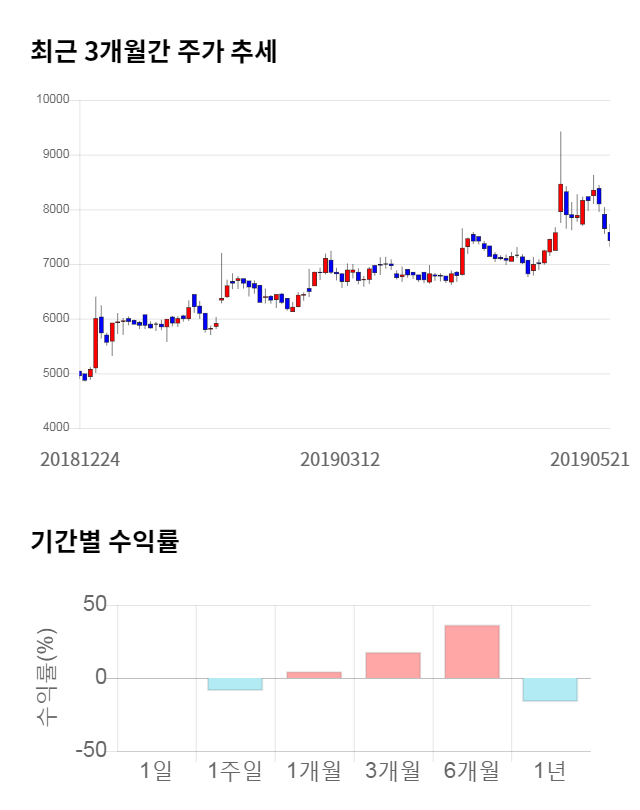
Task: Click the 10000 price axis label
Action: 52,100
